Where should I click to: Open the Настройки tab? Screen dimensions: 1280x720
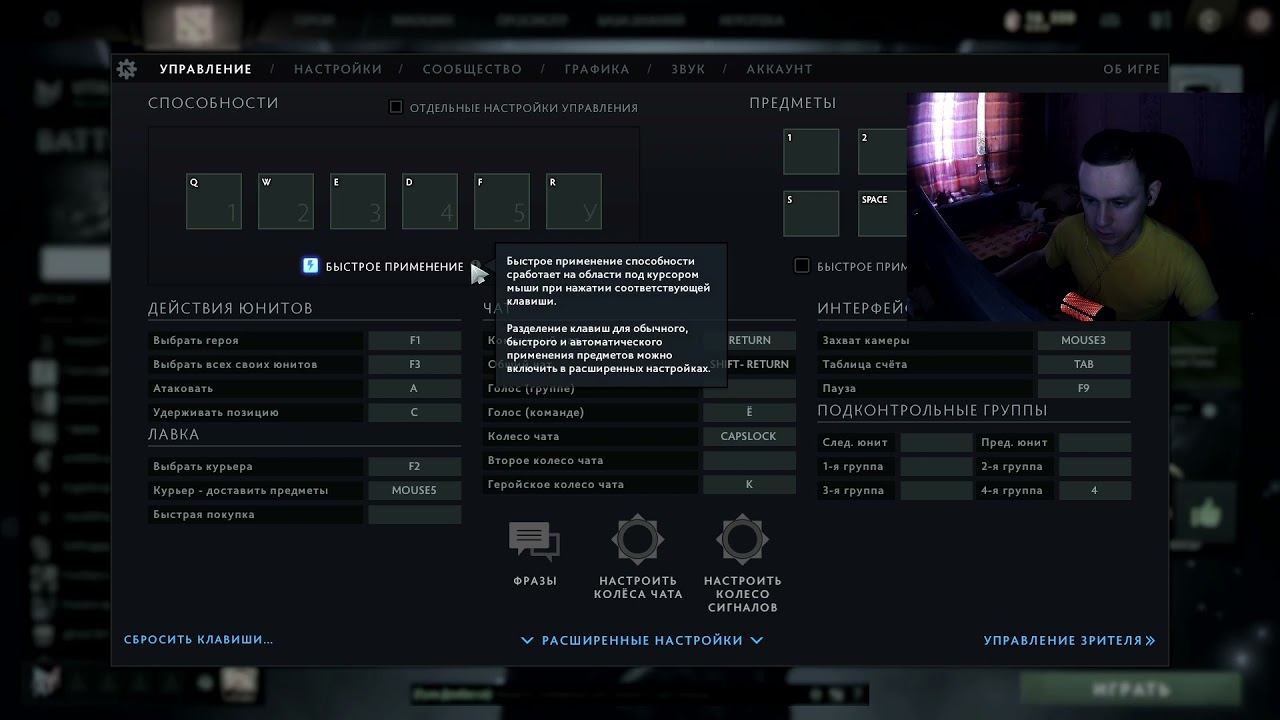point(338,69)
